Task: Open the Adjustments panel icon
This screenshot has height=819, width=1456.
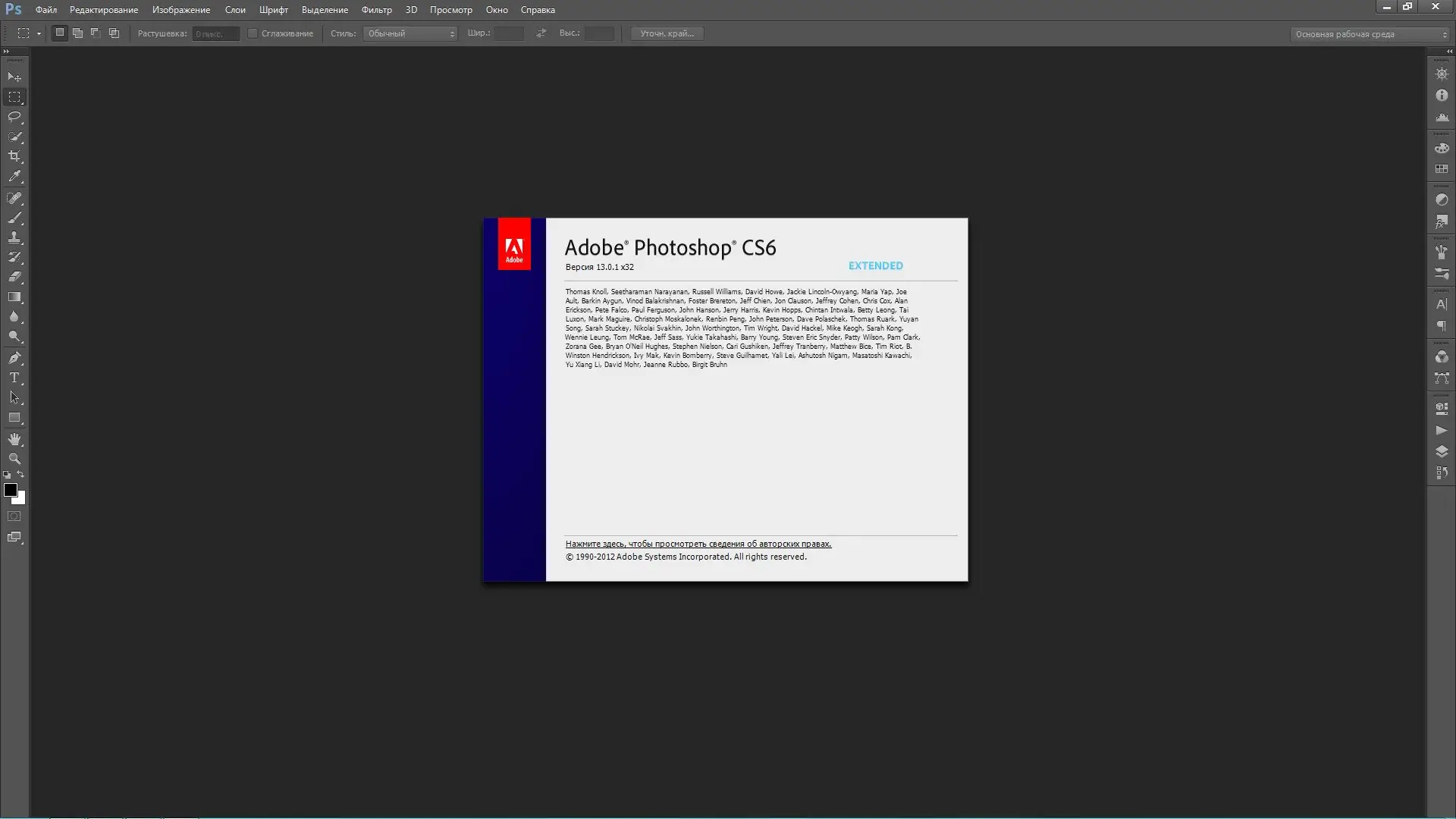Action: pos(1442,200)
